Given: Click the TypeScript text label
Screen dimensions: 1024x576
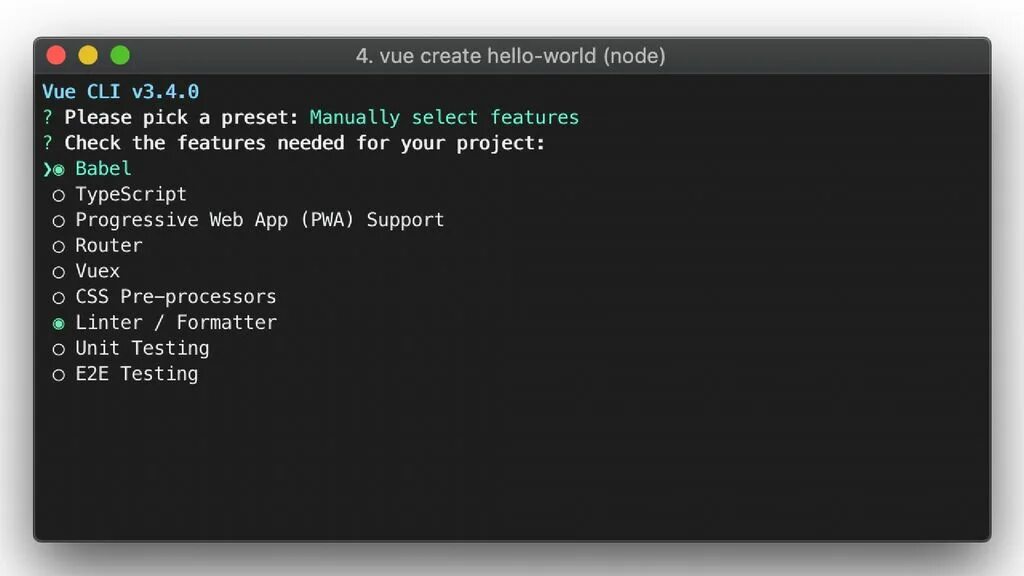Looking at the screenshot, I should [131, 194].
